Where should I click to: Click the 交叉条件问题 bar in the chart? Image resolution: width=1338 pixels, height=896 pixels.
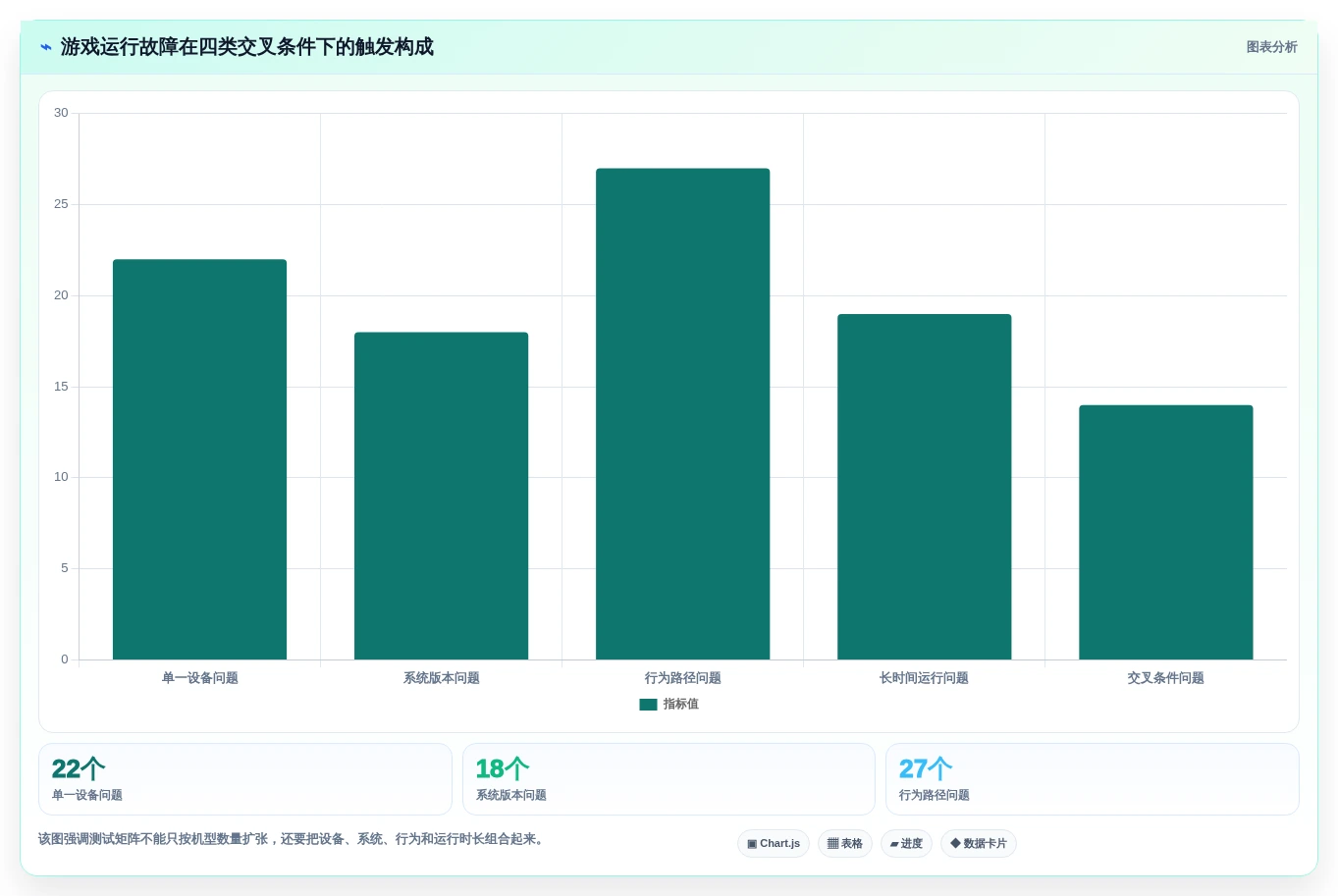click(x=1165, y=532)
